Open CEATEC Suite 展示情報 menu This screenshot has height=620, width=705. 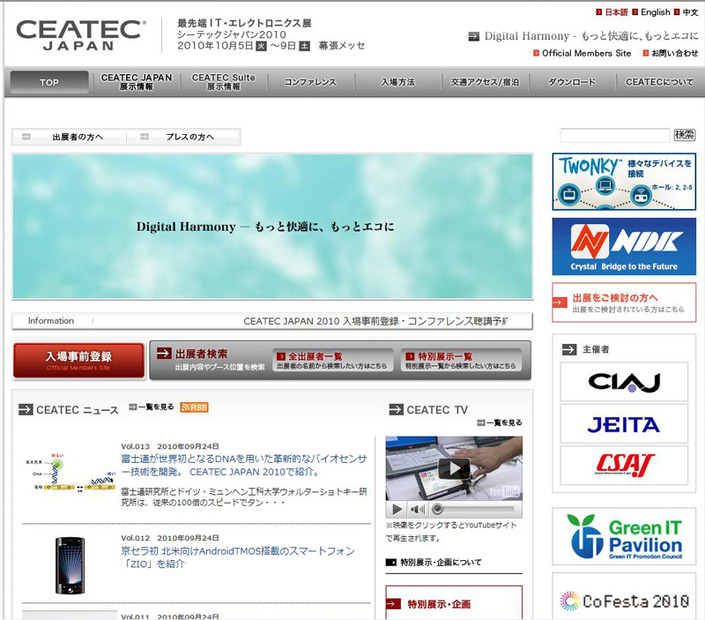[x=223, y=82]
